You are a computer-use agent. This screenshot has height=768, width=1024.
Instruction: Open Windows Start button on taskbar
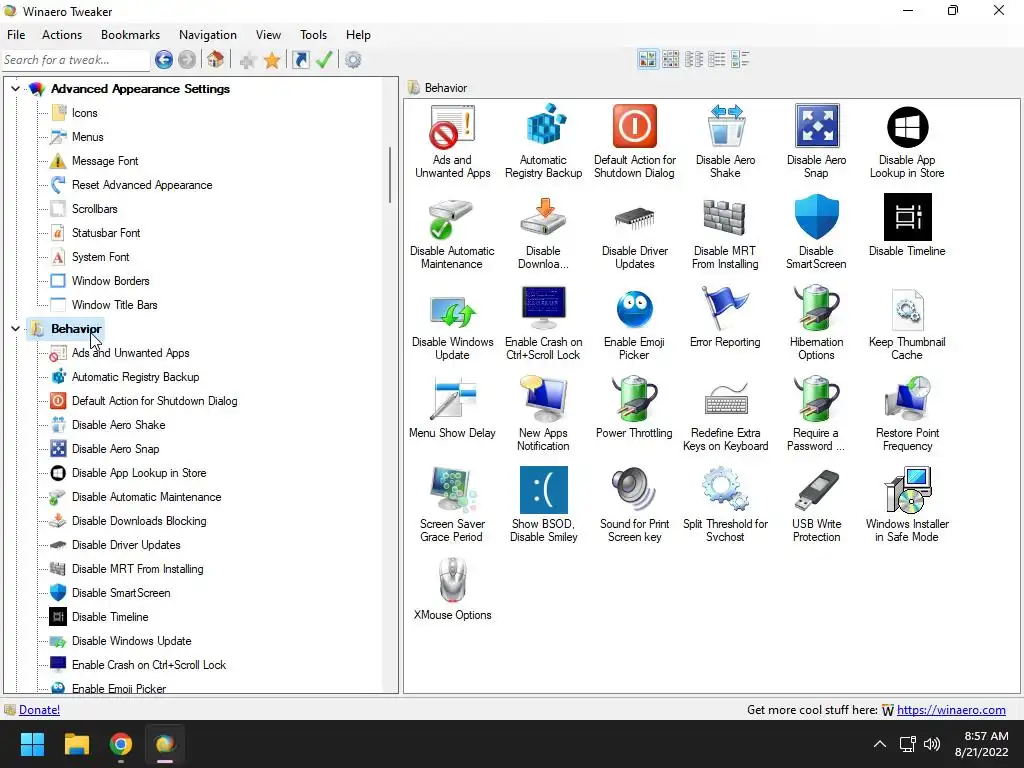[x=32, y=744]
